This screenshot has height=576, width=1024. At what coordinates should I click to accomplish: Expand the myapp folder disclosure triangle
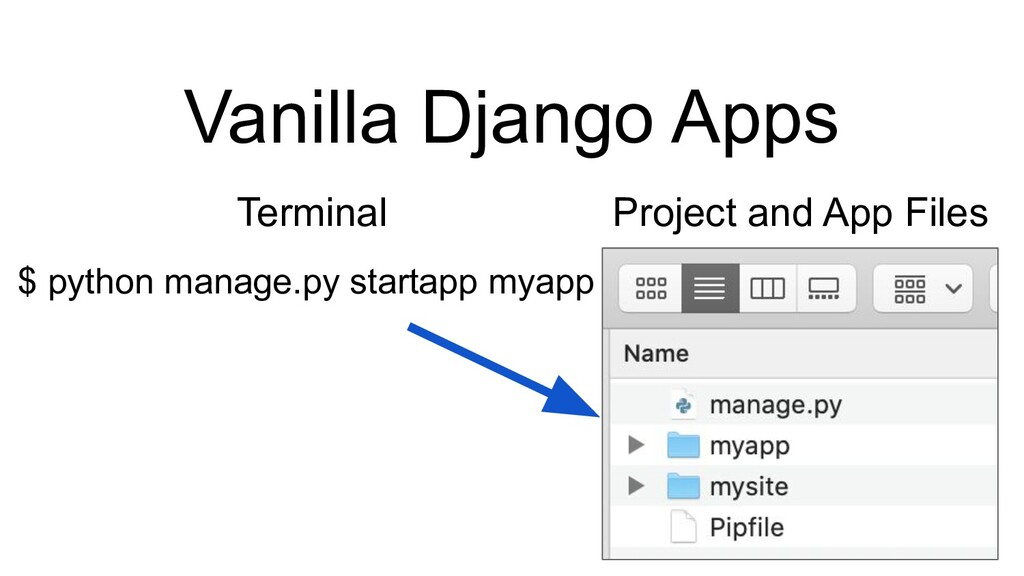pos(635,445)
